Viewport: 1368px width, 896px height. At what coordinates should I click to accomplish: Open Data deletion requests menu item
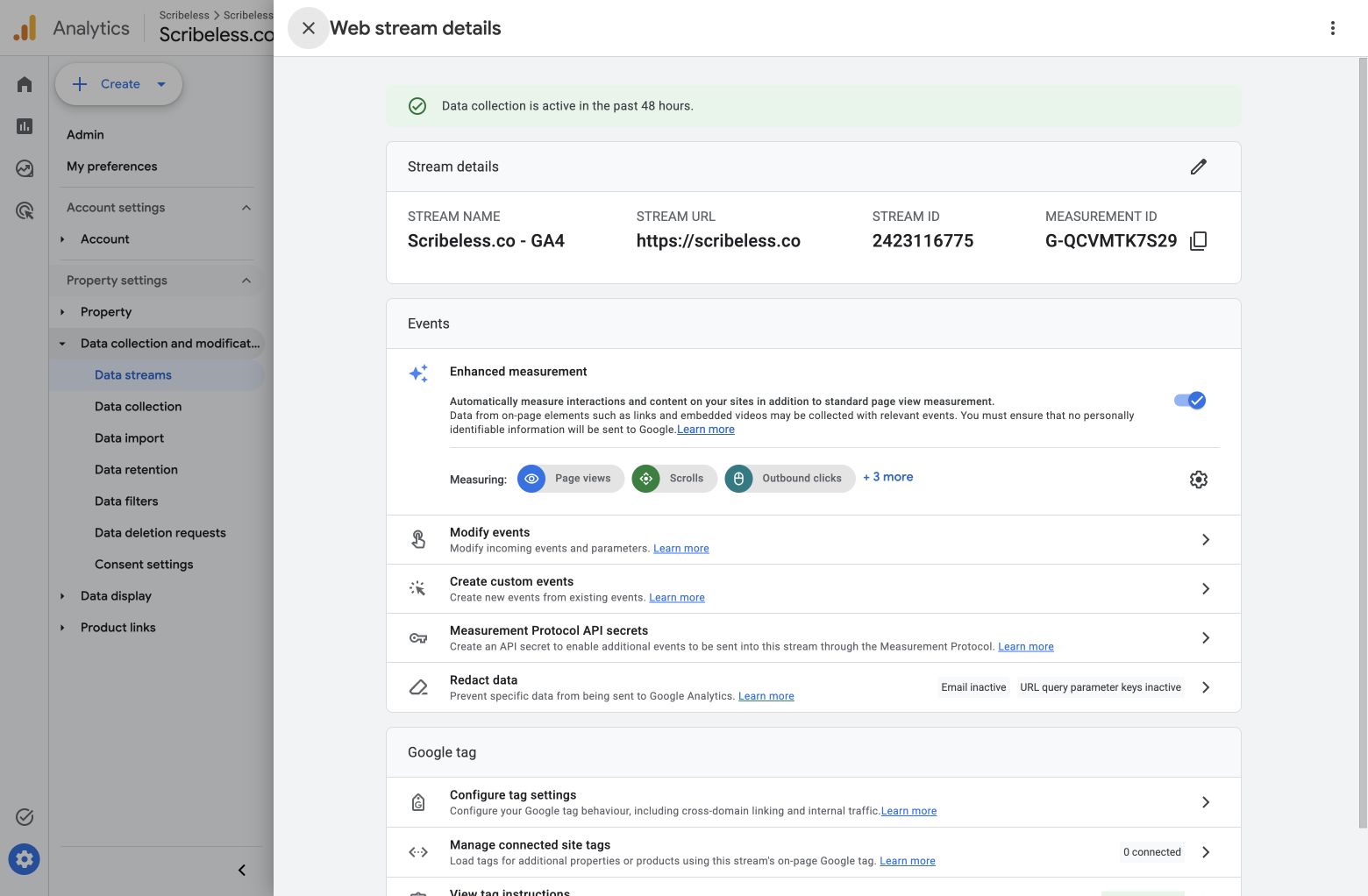pos(160,533)
